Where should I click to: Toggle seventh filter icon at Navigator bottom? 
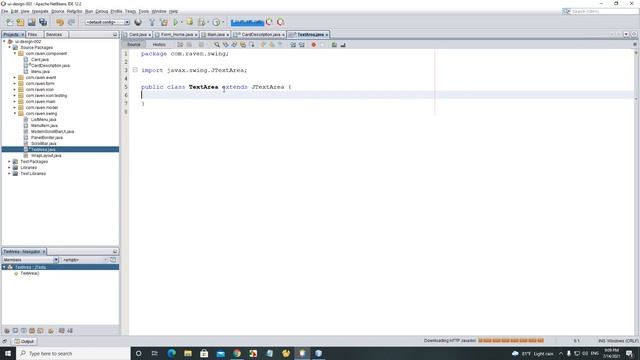click(62, 331)
